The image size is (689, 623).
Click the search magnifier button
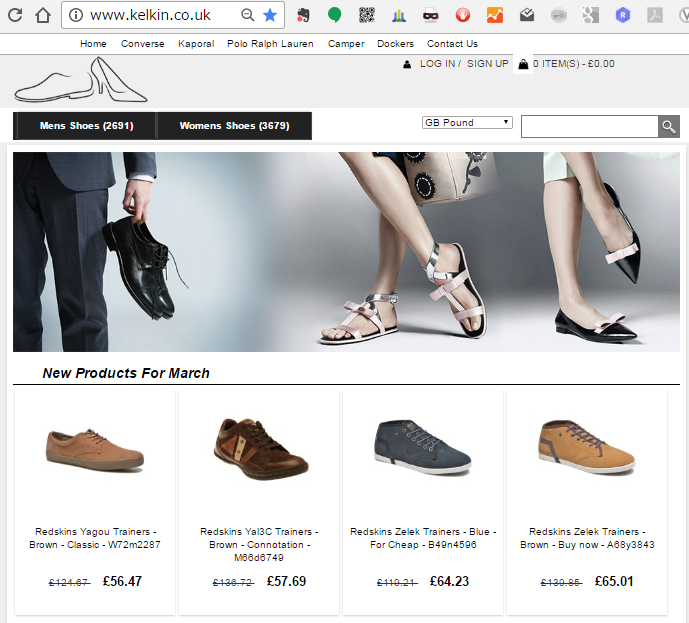[669, 127]
